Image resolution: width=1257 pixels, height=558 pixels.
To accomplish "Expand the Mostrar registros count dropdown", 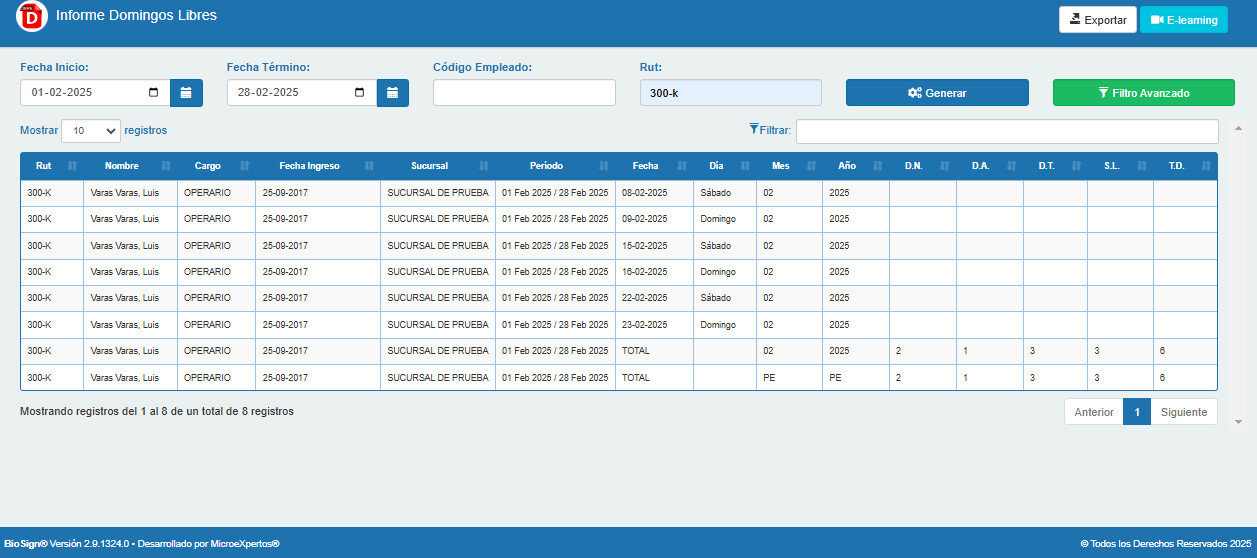I will pyautogui.click(x=91, y=131).
